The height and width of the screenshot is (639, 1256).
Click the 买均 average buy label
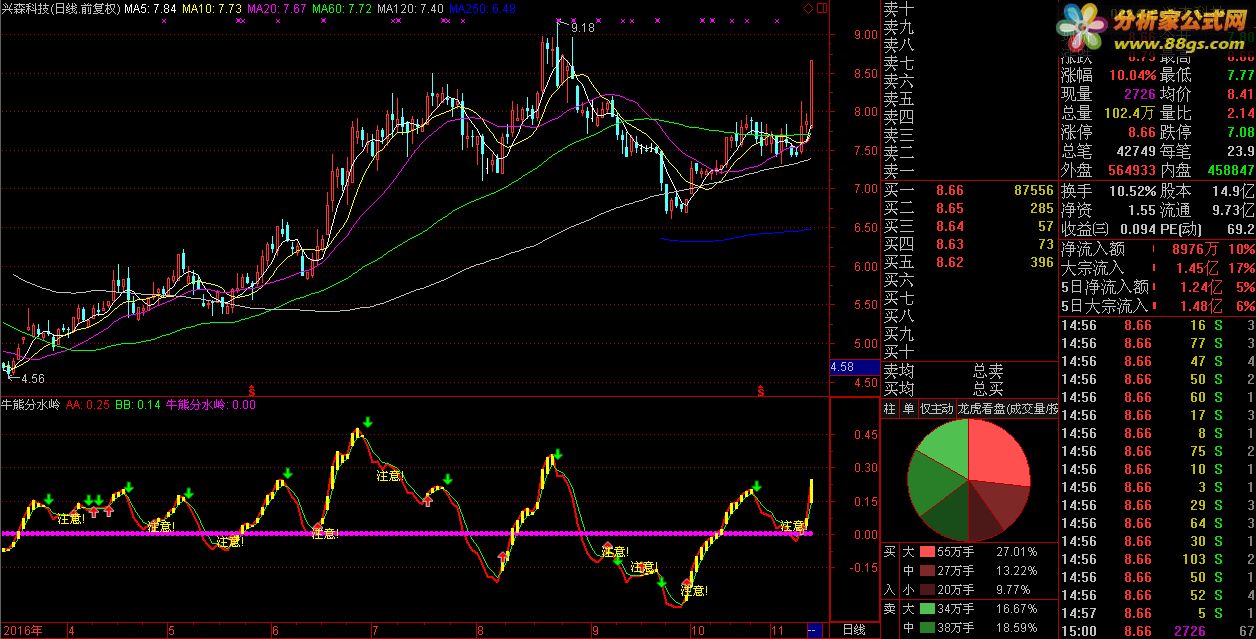(x=898, y=388)
